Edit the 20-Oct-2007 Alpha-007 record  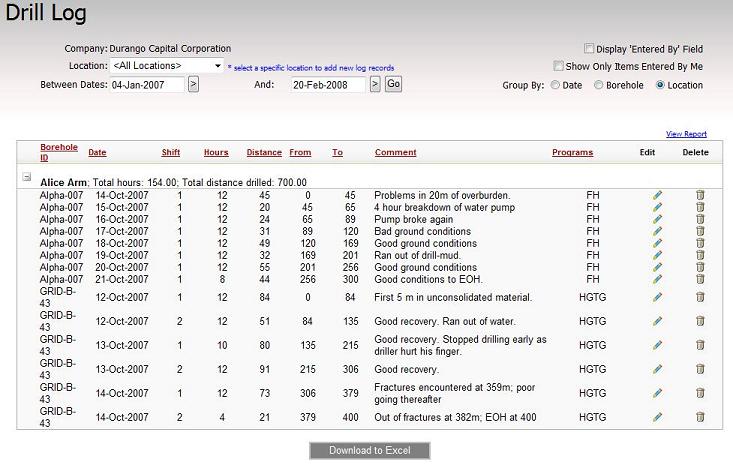tap(657, 267)
